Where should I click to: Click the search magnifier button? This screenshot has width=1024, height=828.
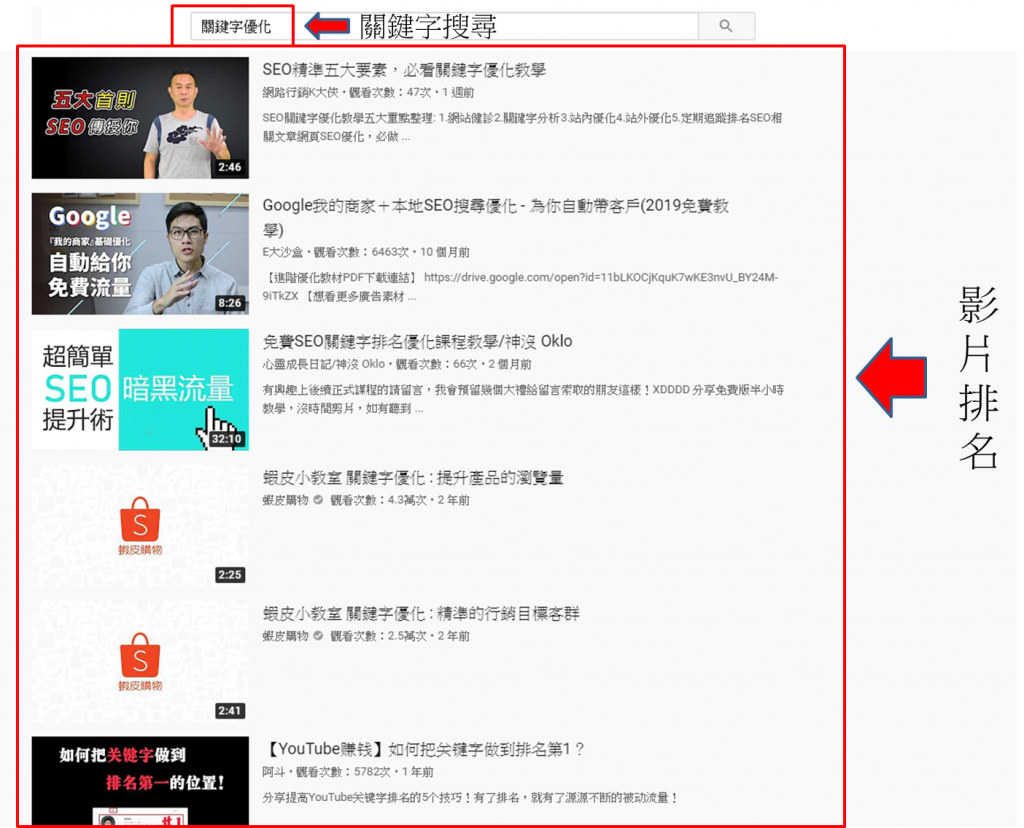(x=726, y=26)
